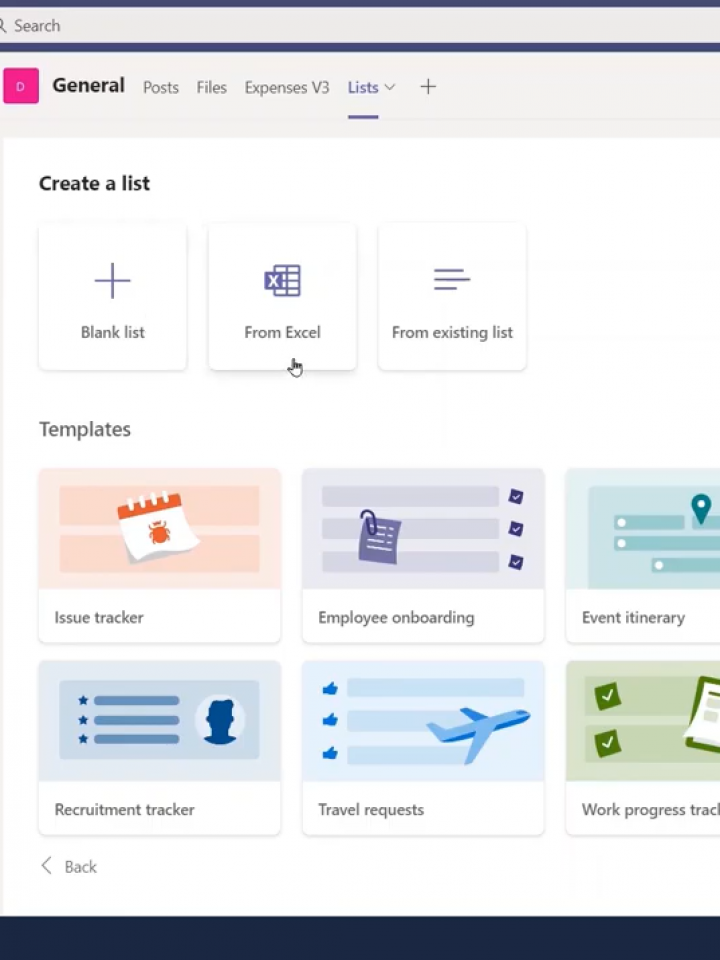Open the Issue tracker template
The height and width of the screenshot is (960, 720).
click(158, 556)
